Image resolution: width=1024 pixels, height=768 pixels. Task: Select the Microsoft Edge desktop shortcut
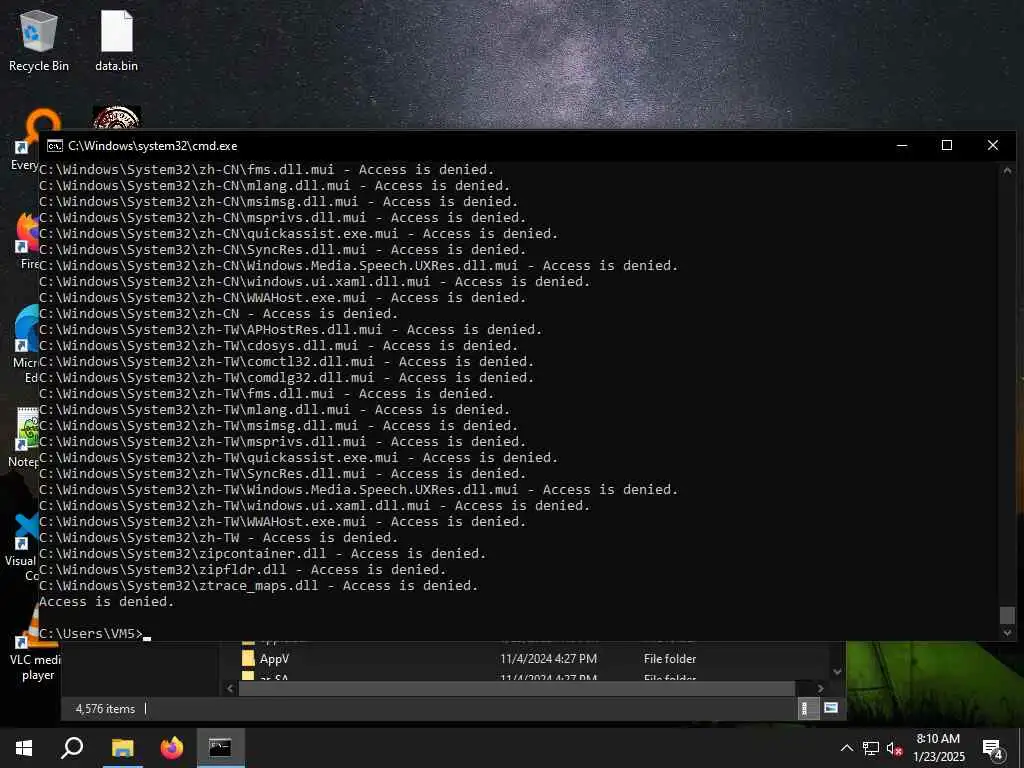(x=26, y=344)
